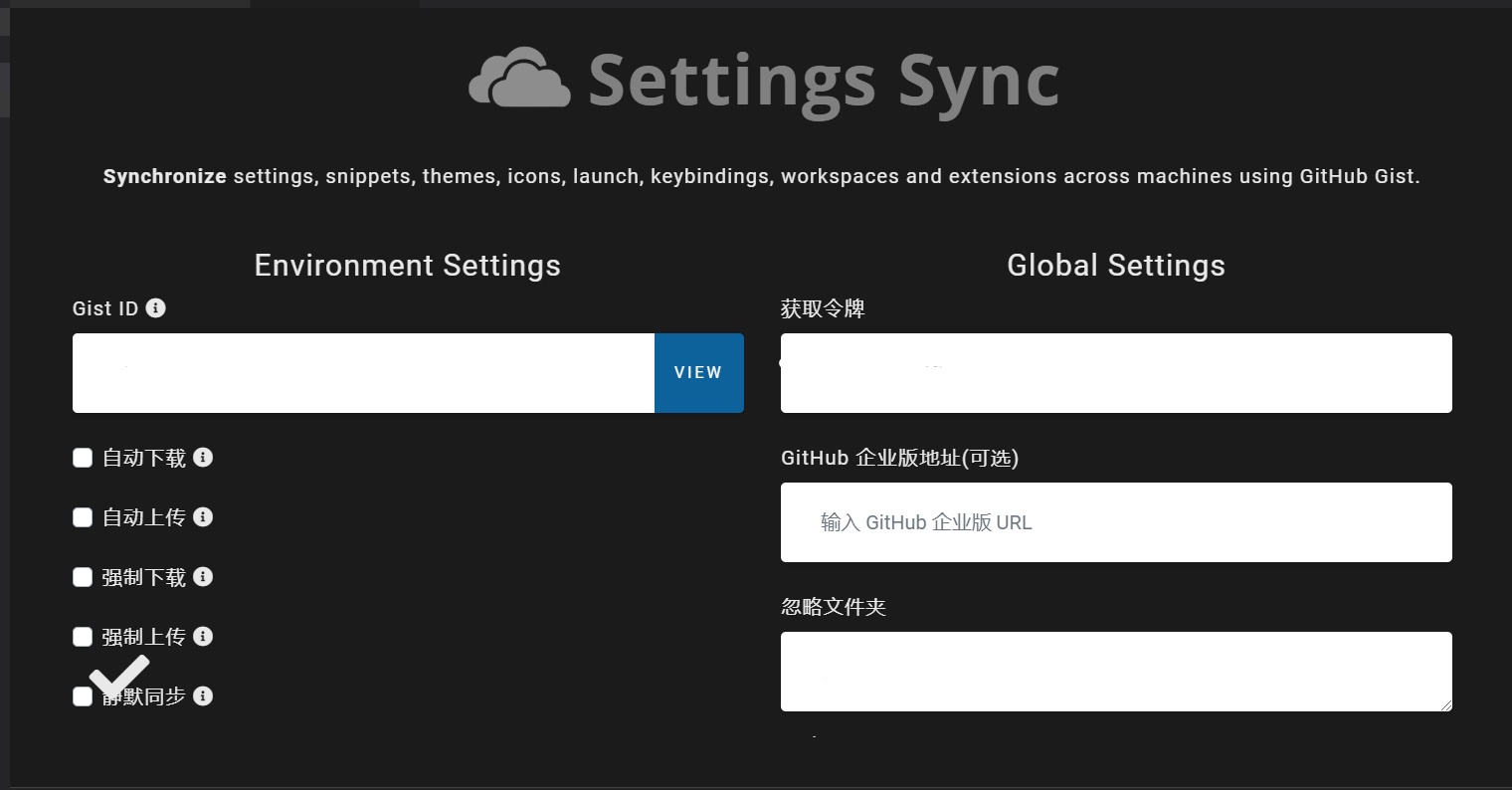The height and width of the screenshot is (790, 1512).
Task: Click the 获取令牌 label
Action: coord(823,308)
